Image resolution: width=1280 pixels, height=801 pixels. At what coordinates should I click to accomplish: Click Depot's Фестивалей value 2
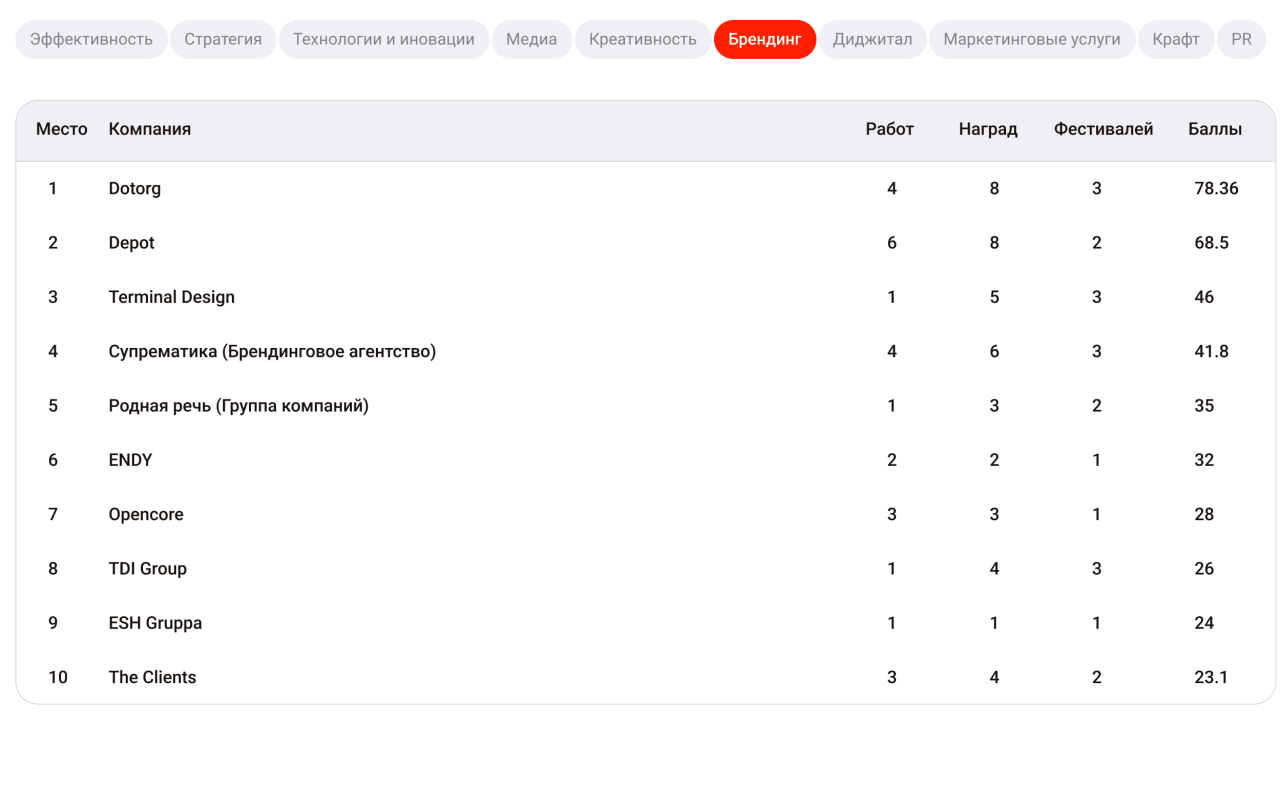(x=1097, y=243)
